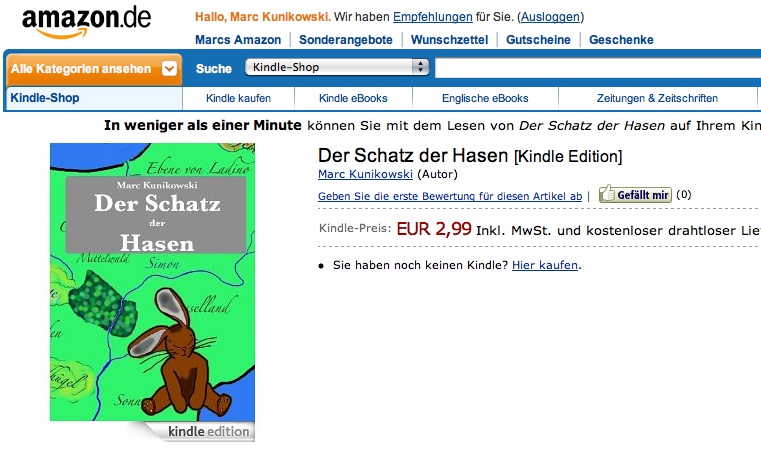This screenshot has height=455, width=761.
Task: Open the Kindle kaufen tab
Action: click(238, 98)
